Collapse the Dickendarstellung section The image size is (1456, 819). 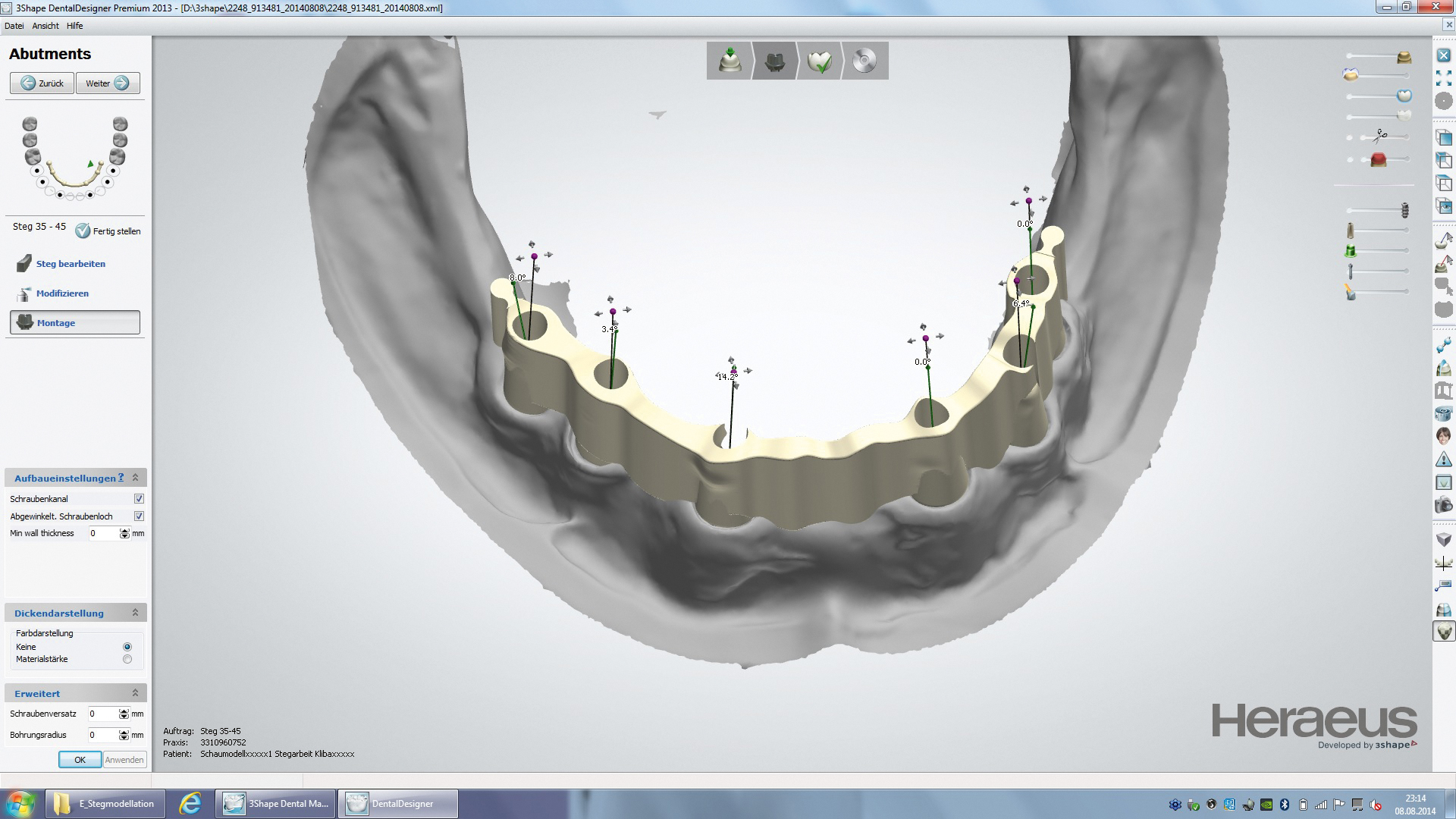coord(135,613)
